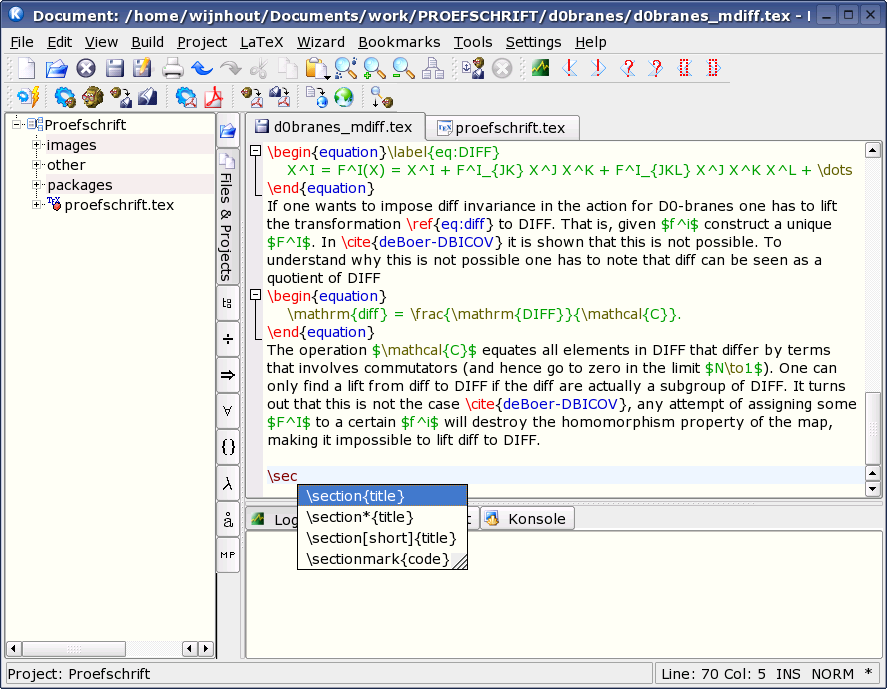Click the Zoom Out magnifier icon
Image resolution: width=887 pixels, height=689 pixels.
point(403,68)
